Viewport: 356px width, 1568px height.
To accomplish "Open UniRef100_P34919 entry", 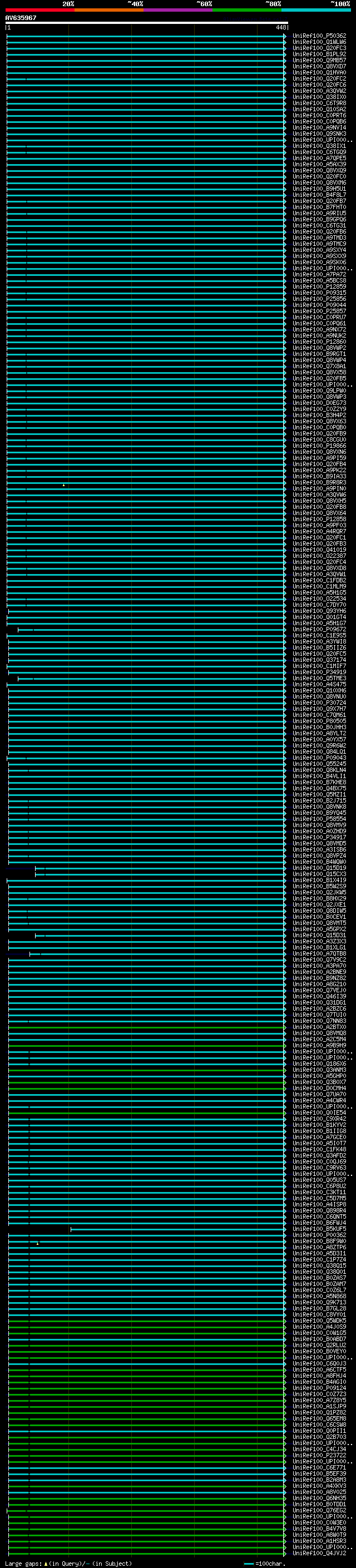I will coord(319,672).
